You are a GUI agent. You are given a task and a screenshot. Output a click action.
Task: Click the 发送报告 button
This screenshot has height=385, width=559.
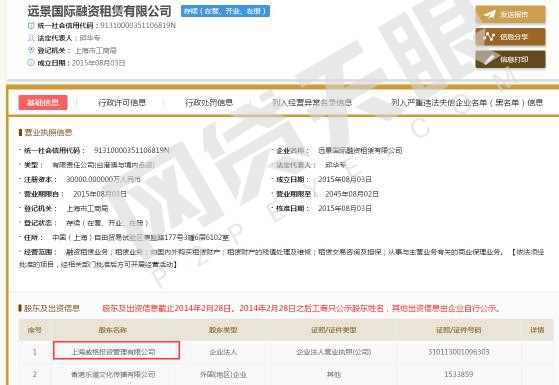coord(510,14)
